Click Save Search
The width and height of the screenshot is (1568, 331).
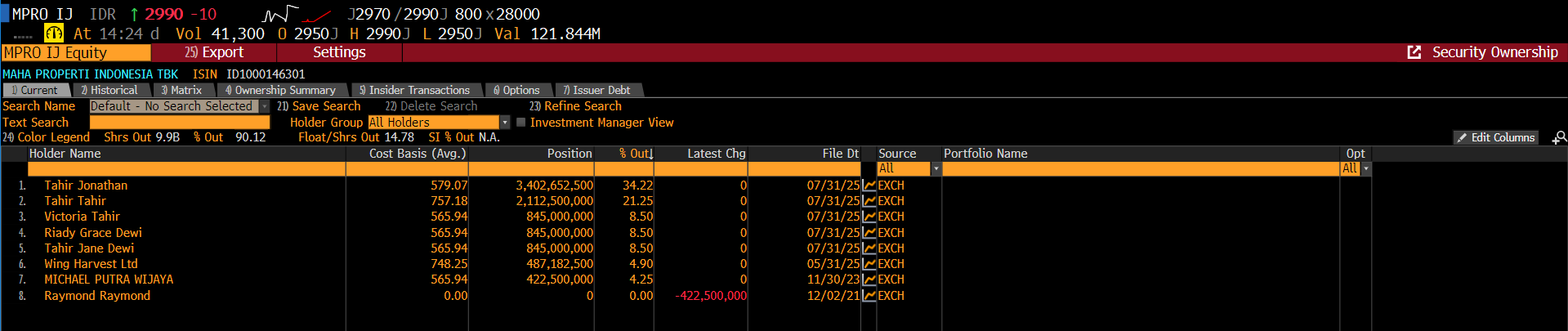[x=319, y=106]
